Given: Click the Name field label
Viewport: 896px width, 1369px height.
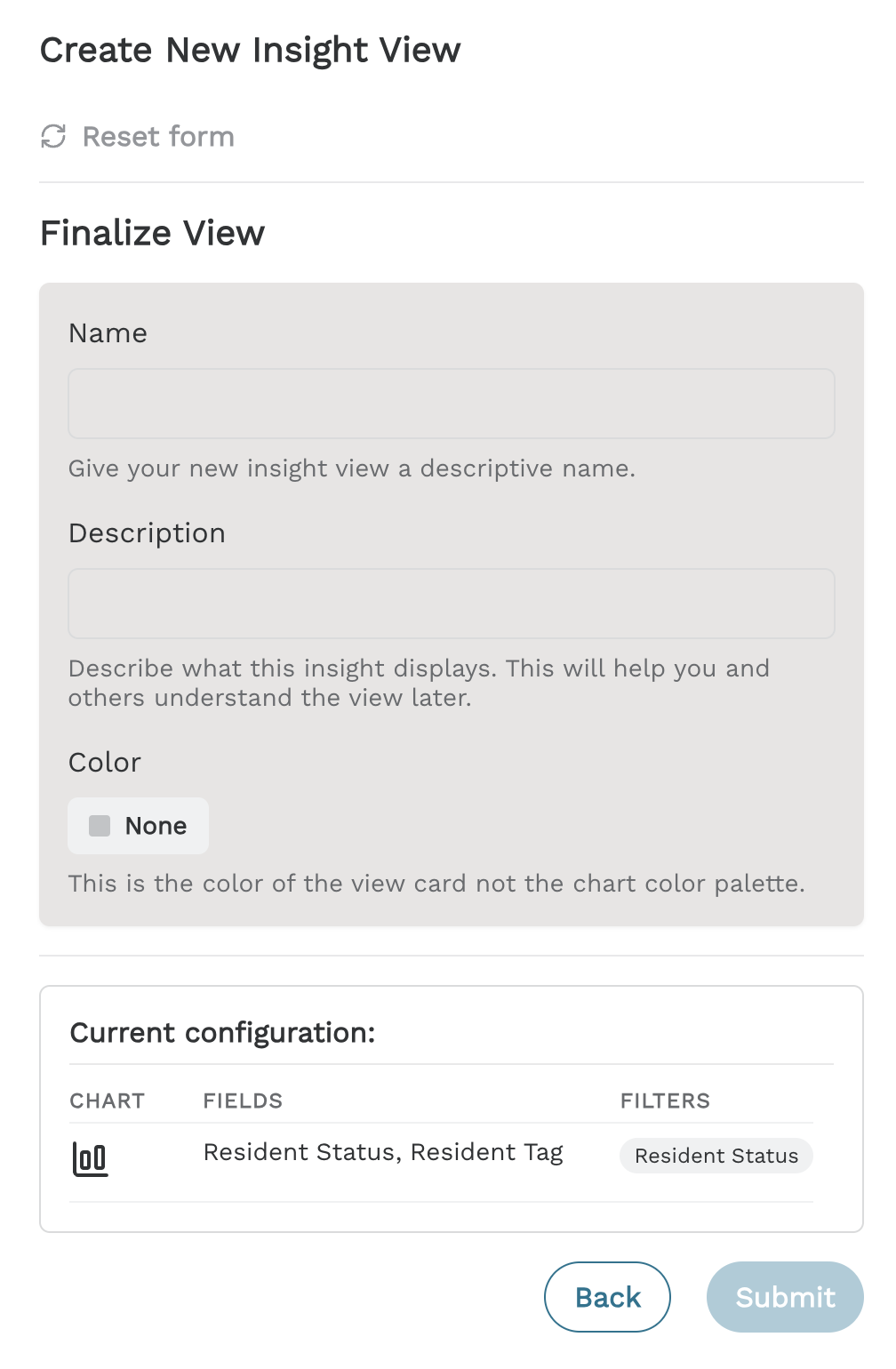Looking at the screenshot, I should (x=108, y=333).
